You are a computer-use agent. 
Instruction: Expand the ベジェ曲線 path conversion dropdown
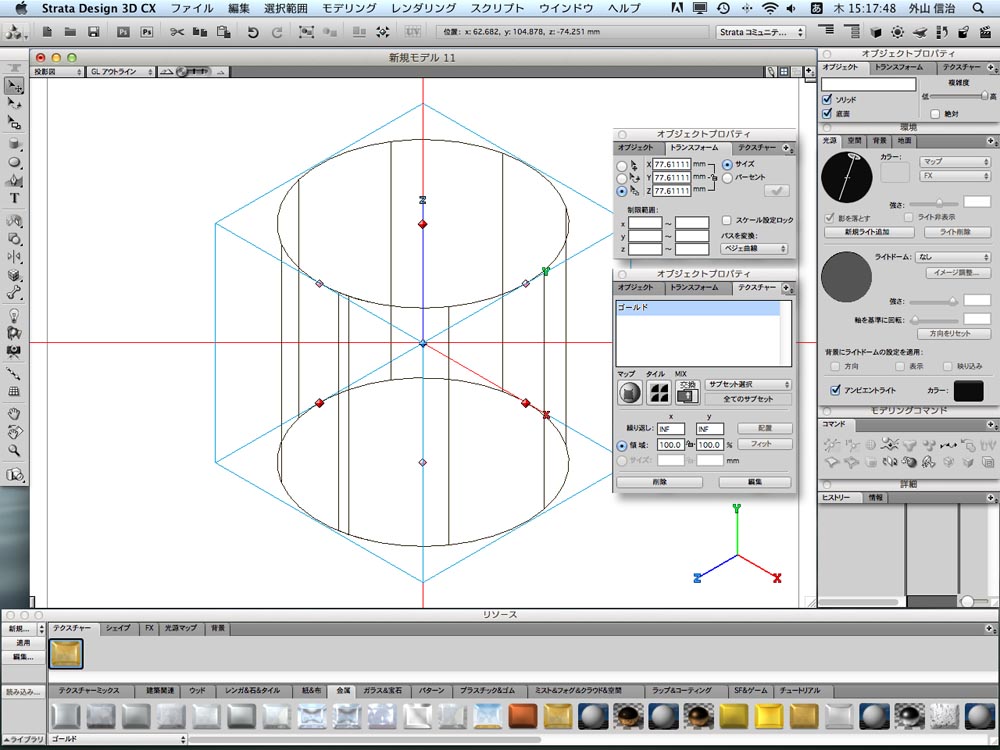754,249
